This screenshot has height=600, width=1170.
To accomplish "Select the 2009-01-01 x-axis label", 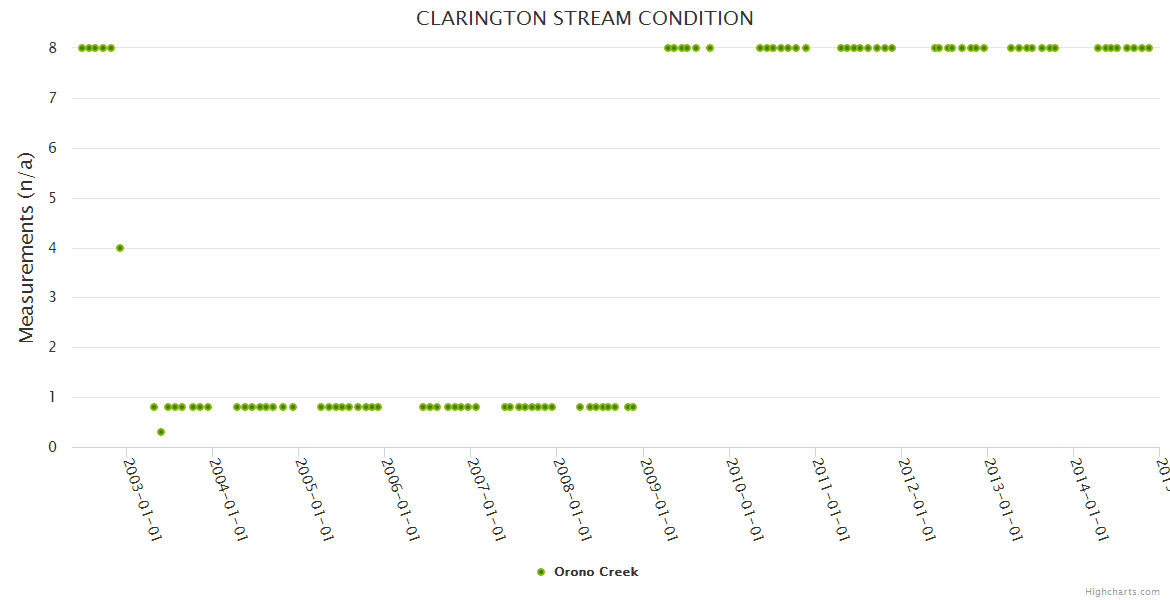I will 659,499.
